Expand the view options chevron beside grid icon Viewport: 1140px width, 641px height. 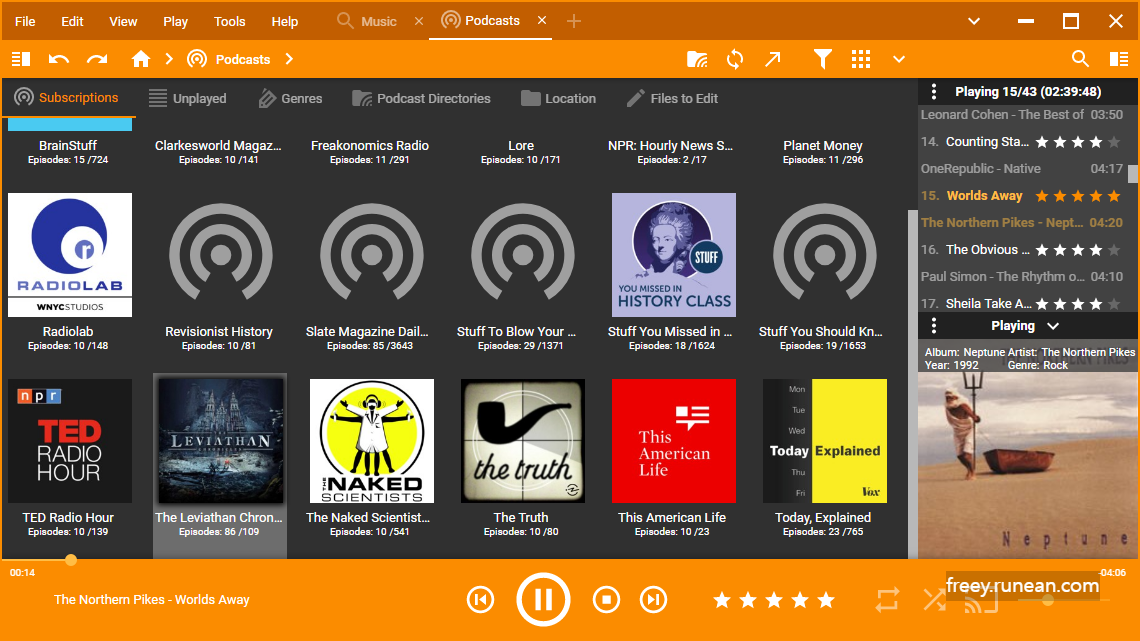tap(899, 60)
